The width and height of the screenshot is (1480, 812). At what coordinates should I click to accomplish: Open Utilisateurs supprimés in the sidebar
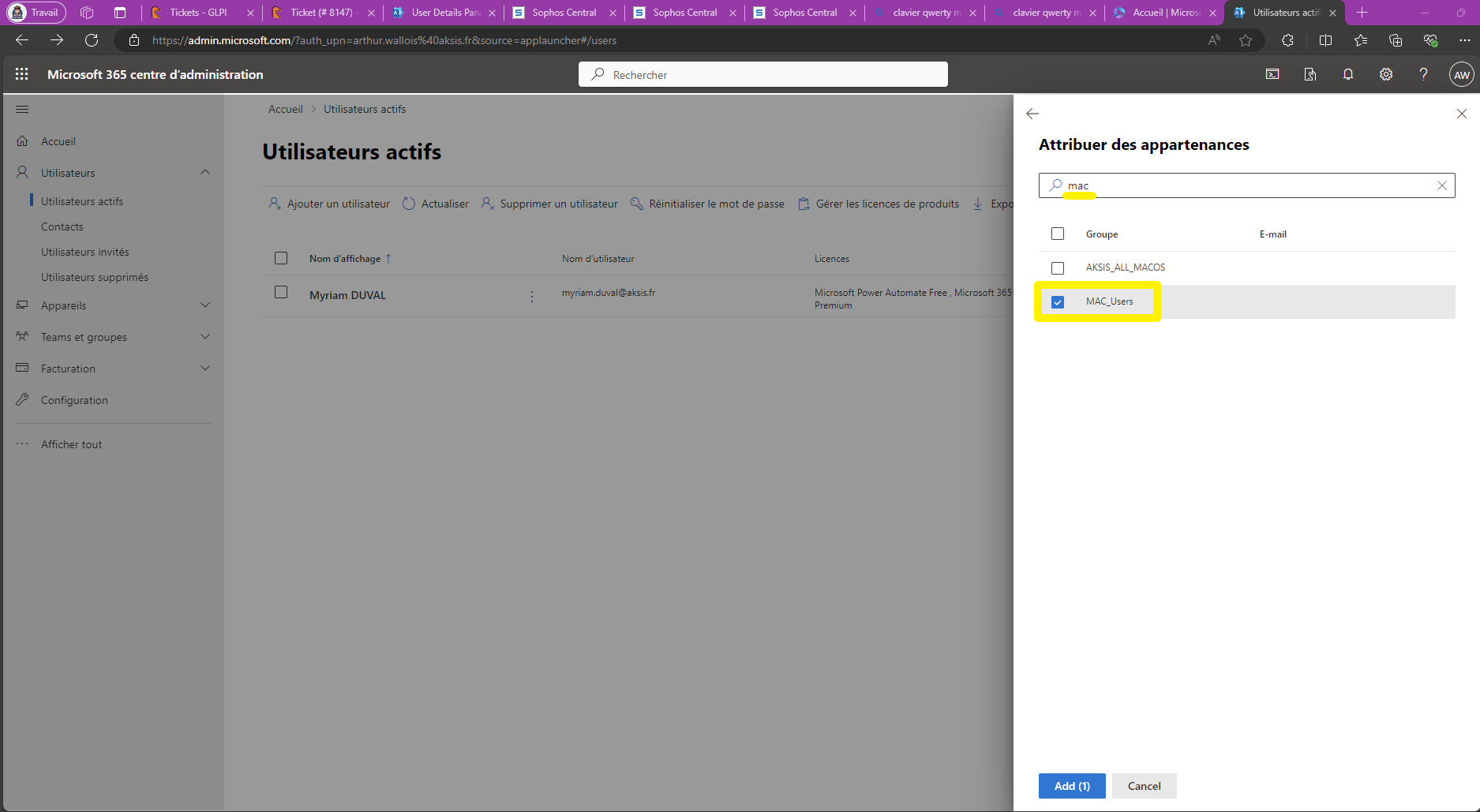click(x=95, y=277)
